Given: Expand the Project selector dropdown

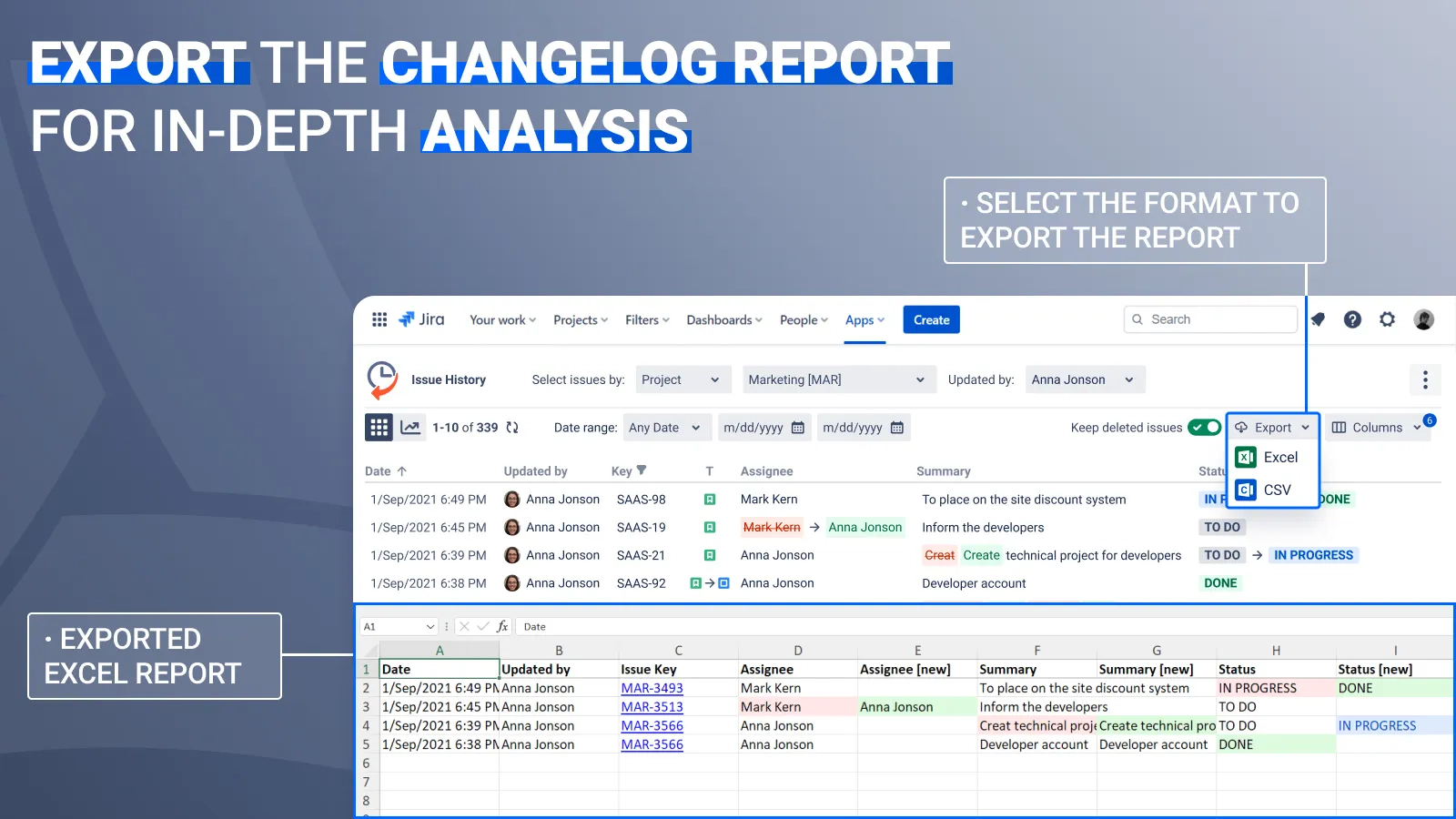Looking at the screenshot, I should (680, 379).
